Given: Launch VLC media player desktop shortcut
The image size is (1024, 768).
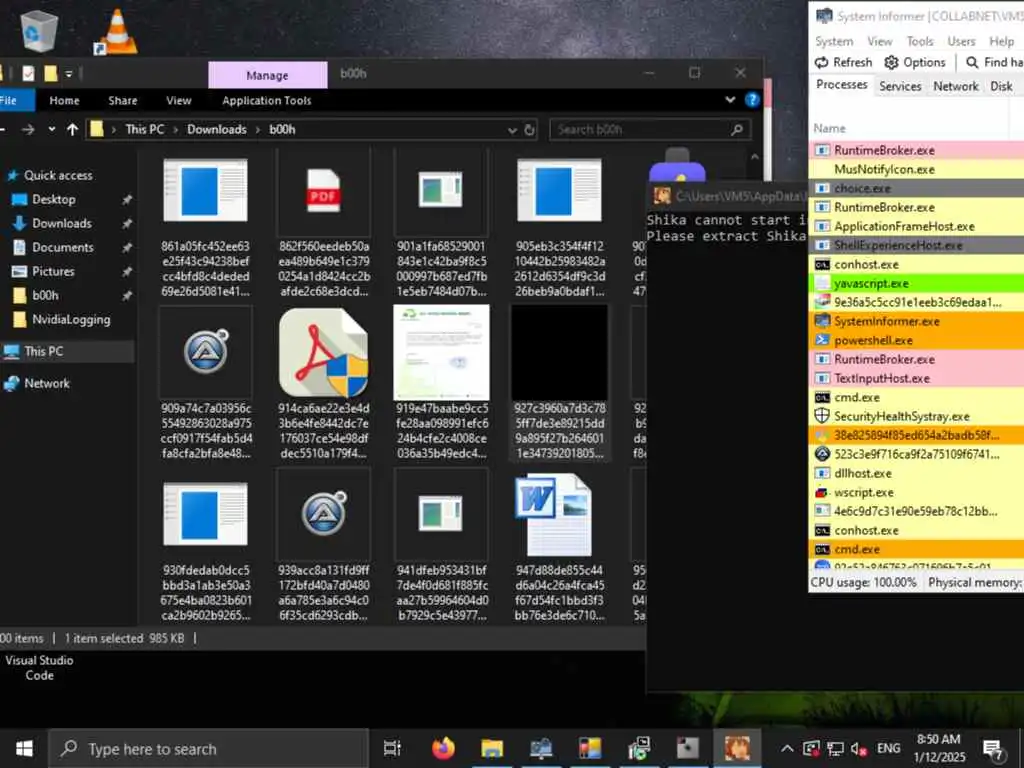Looking at the screenshot, I should 116,31.
